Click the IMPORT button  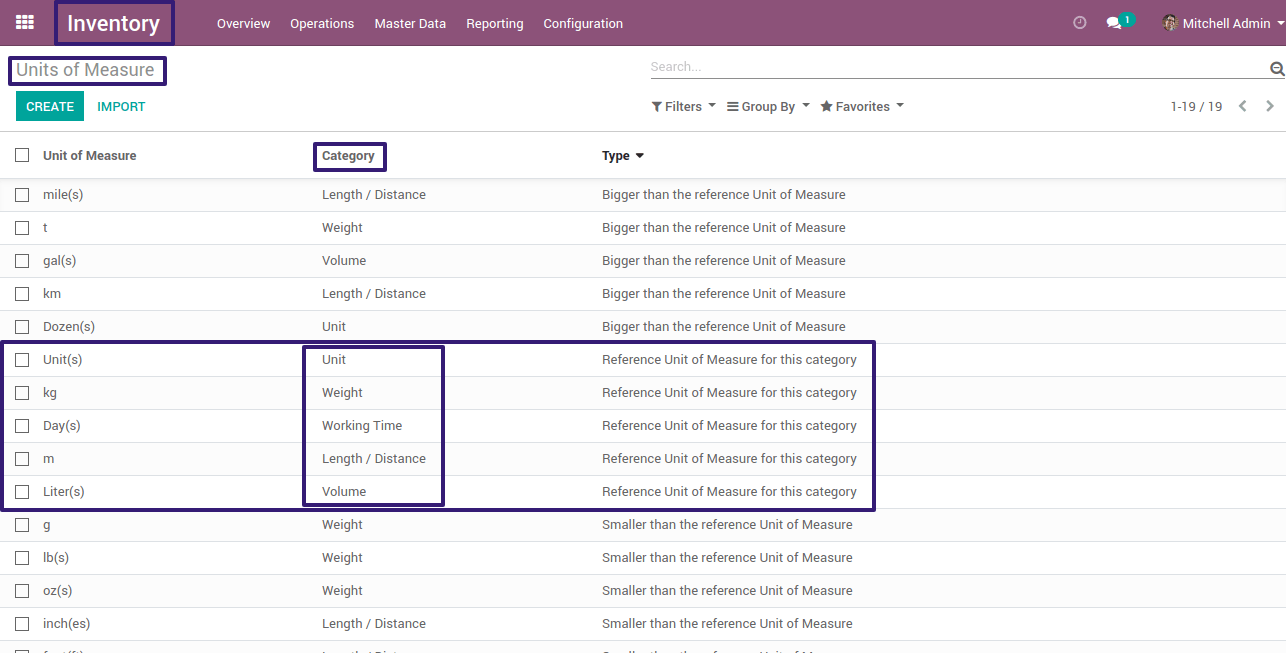point(121,106)
